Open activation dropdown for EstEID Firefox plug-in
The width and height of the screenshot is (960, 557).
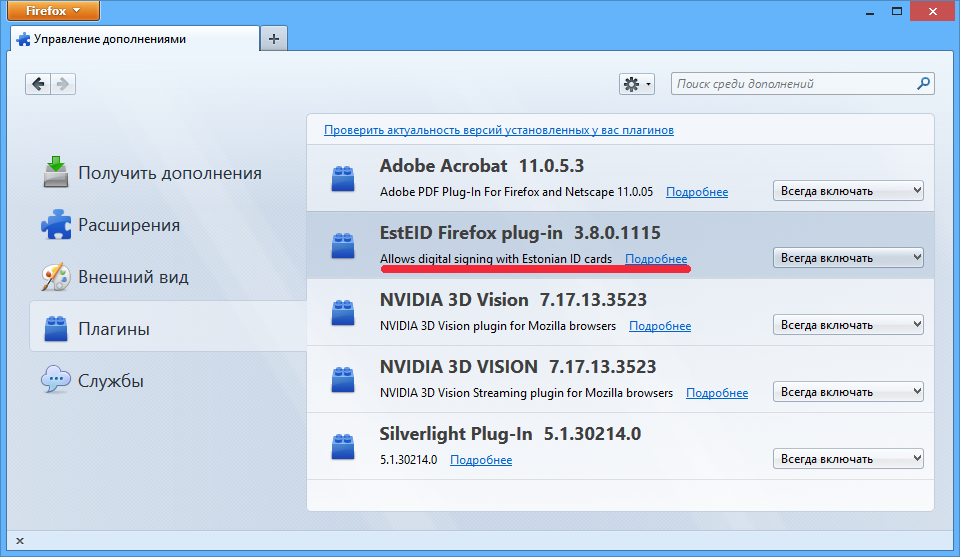[x=848, y=258]
